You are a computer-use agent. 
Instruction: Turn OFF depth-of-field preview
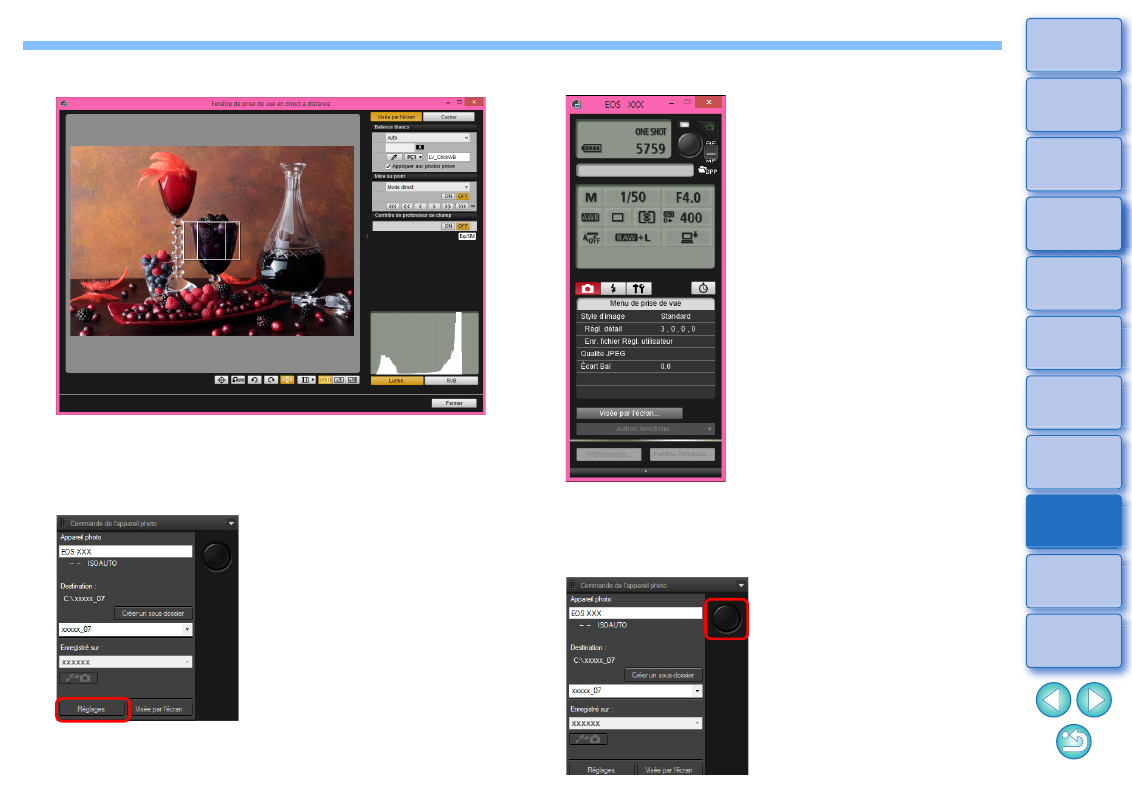point(463,226)
